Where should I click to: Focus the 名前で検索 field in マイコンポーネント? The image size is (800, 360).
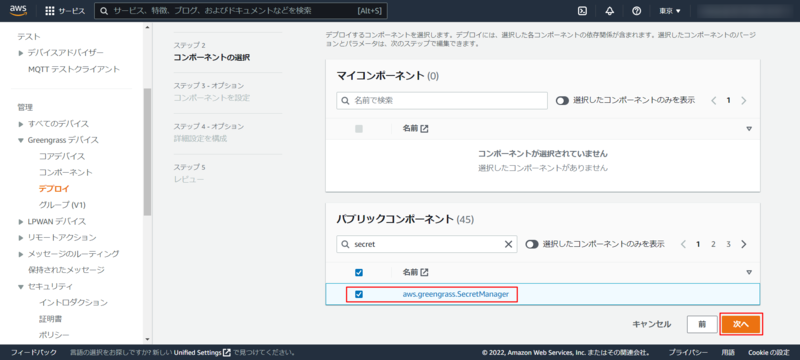pos(442,101)
